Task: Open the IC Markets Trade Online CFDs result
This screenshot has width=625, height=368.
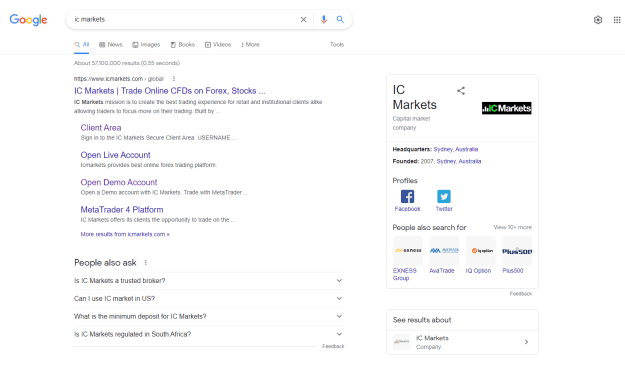Action: point(170,91)
